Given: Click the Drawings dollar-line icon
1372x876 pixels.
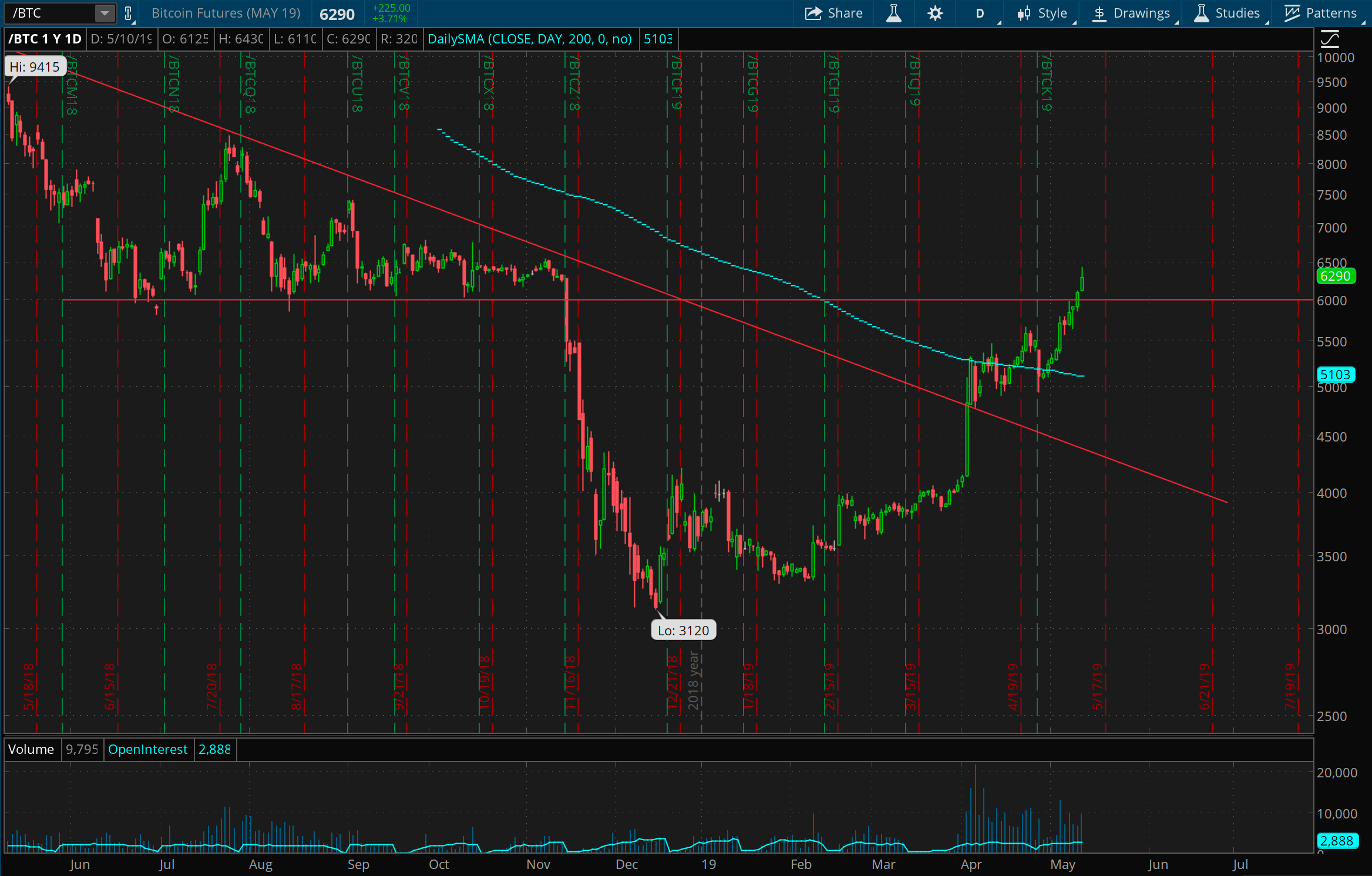Looking at the screenshot, I should (1099, 13).
